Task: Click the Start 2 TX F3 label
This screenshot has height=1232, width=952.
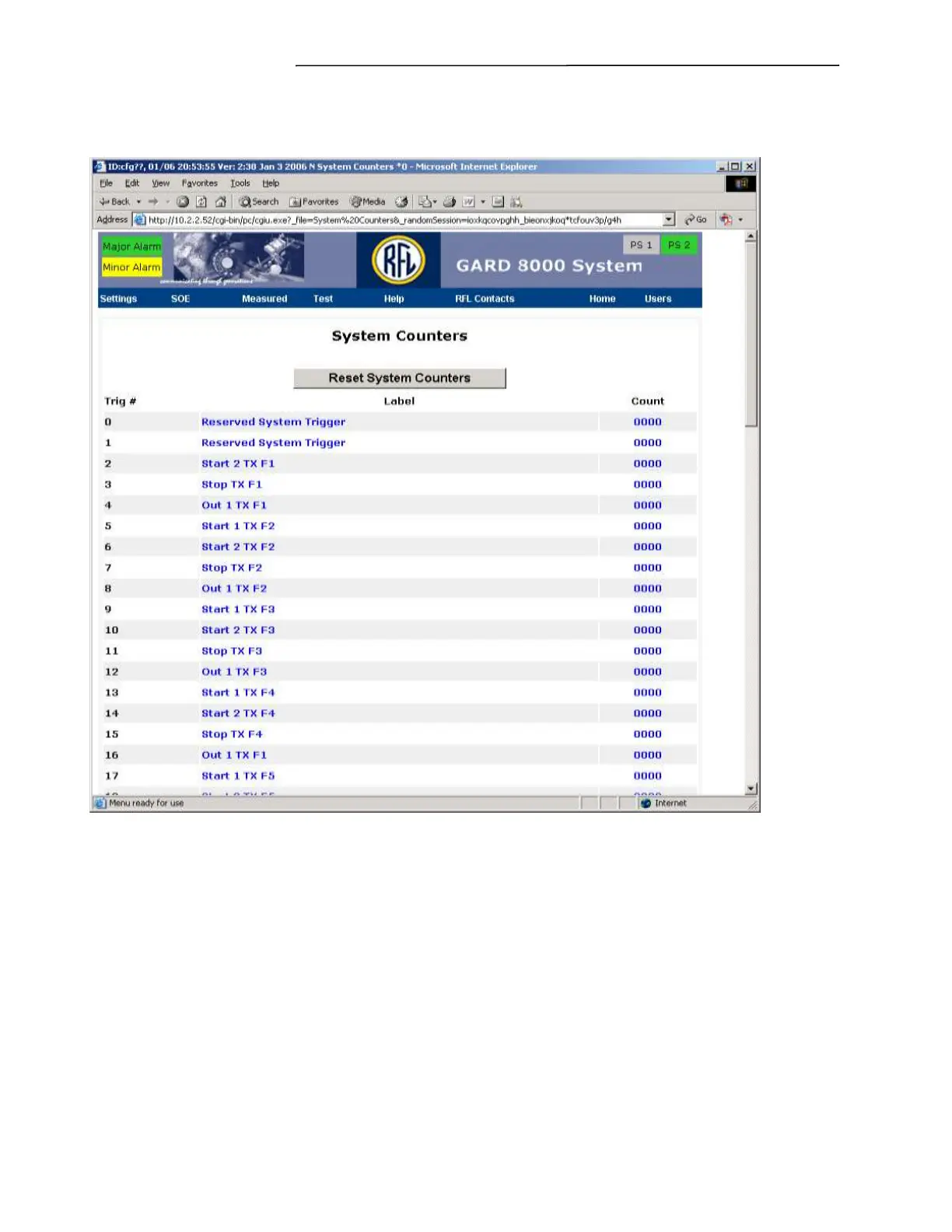Action: pos(238,630)
